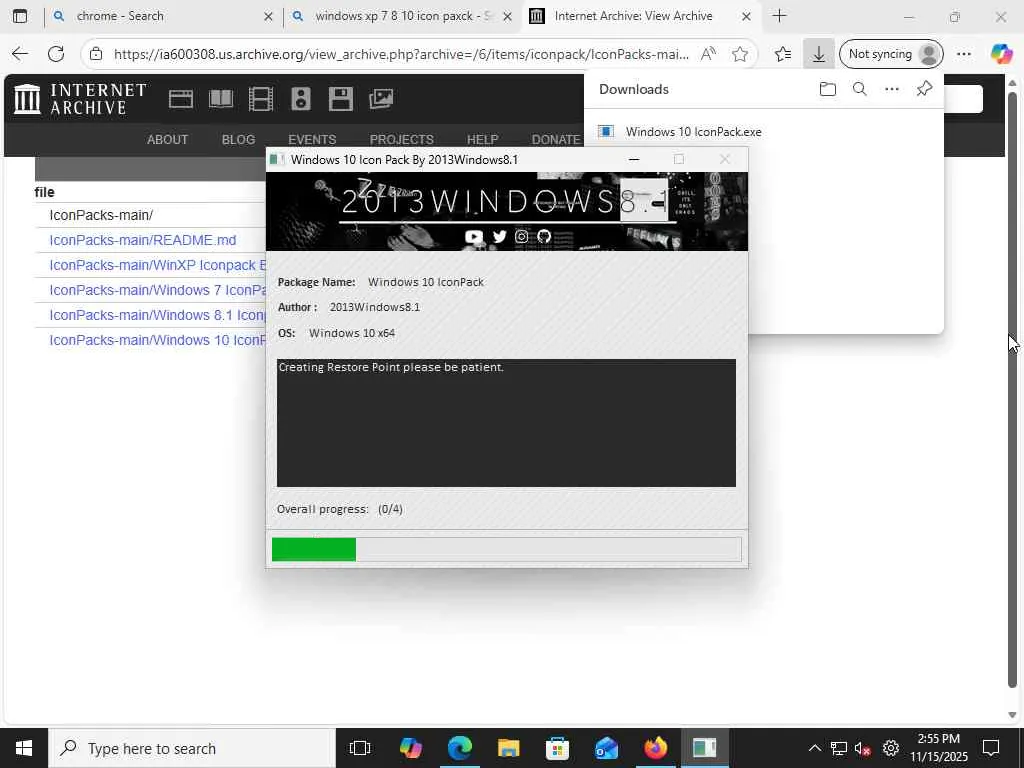Screen dimensions: 1024x768
Task: Click the installer log output area
Action: click(x=506, y=423)
